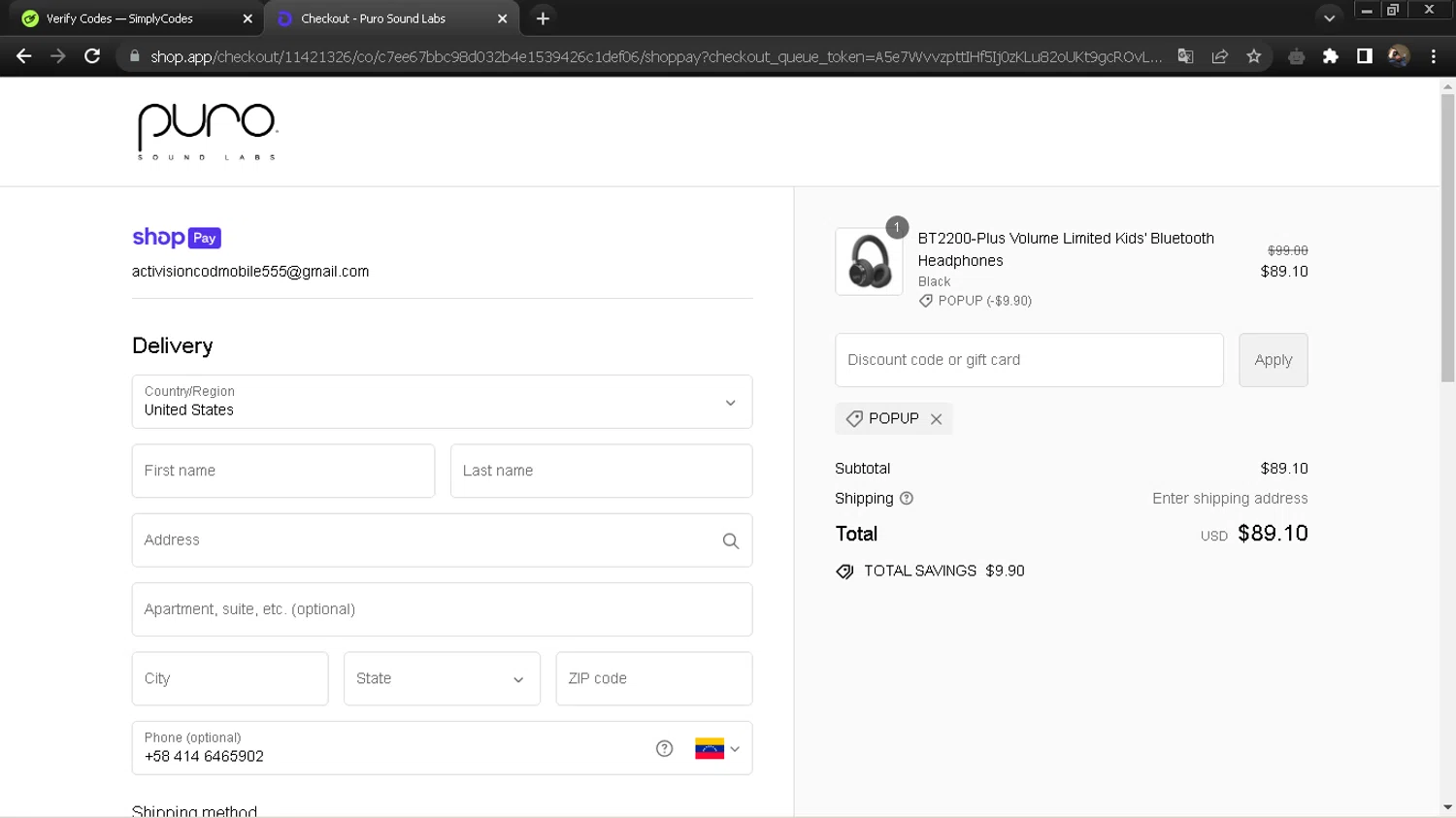The width and height of the screenshot is (1456, 818).
Task: Click the ZIP code field
Action: click(654, 678)
